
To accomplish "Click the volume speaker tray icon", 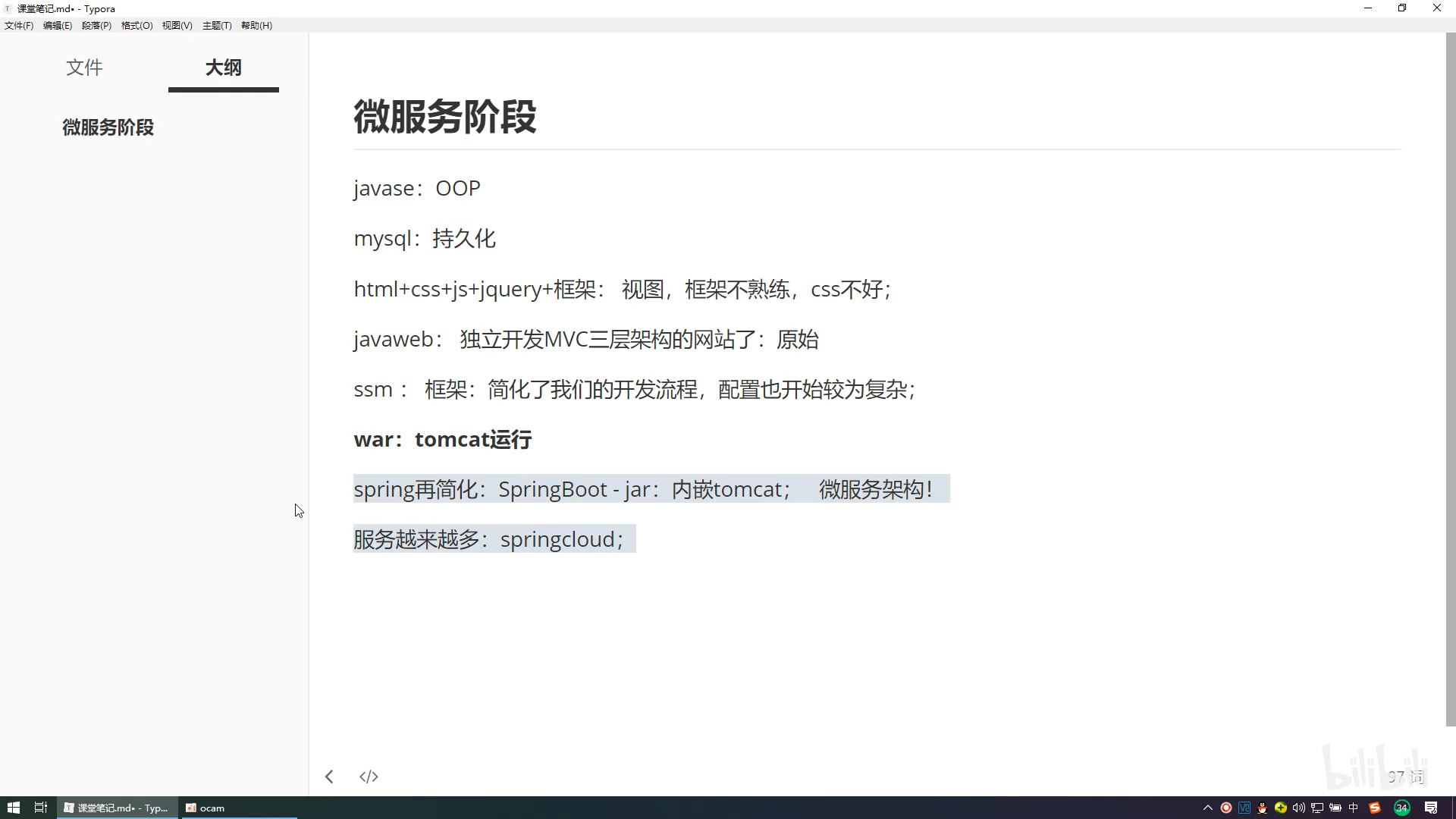I will pyautogui.click(x=1298, y=808).
